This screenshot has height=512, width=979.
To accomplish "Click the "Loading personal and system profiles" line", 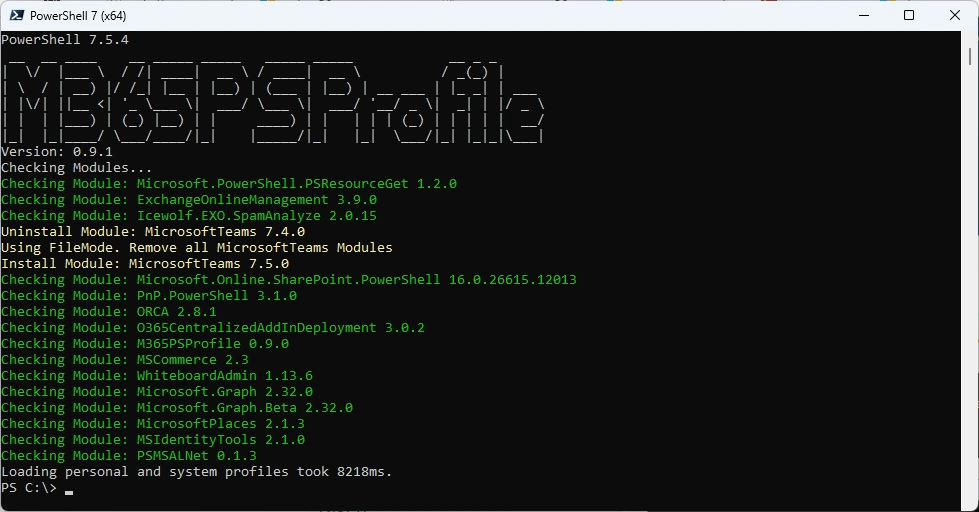I will tap(197, 472).
